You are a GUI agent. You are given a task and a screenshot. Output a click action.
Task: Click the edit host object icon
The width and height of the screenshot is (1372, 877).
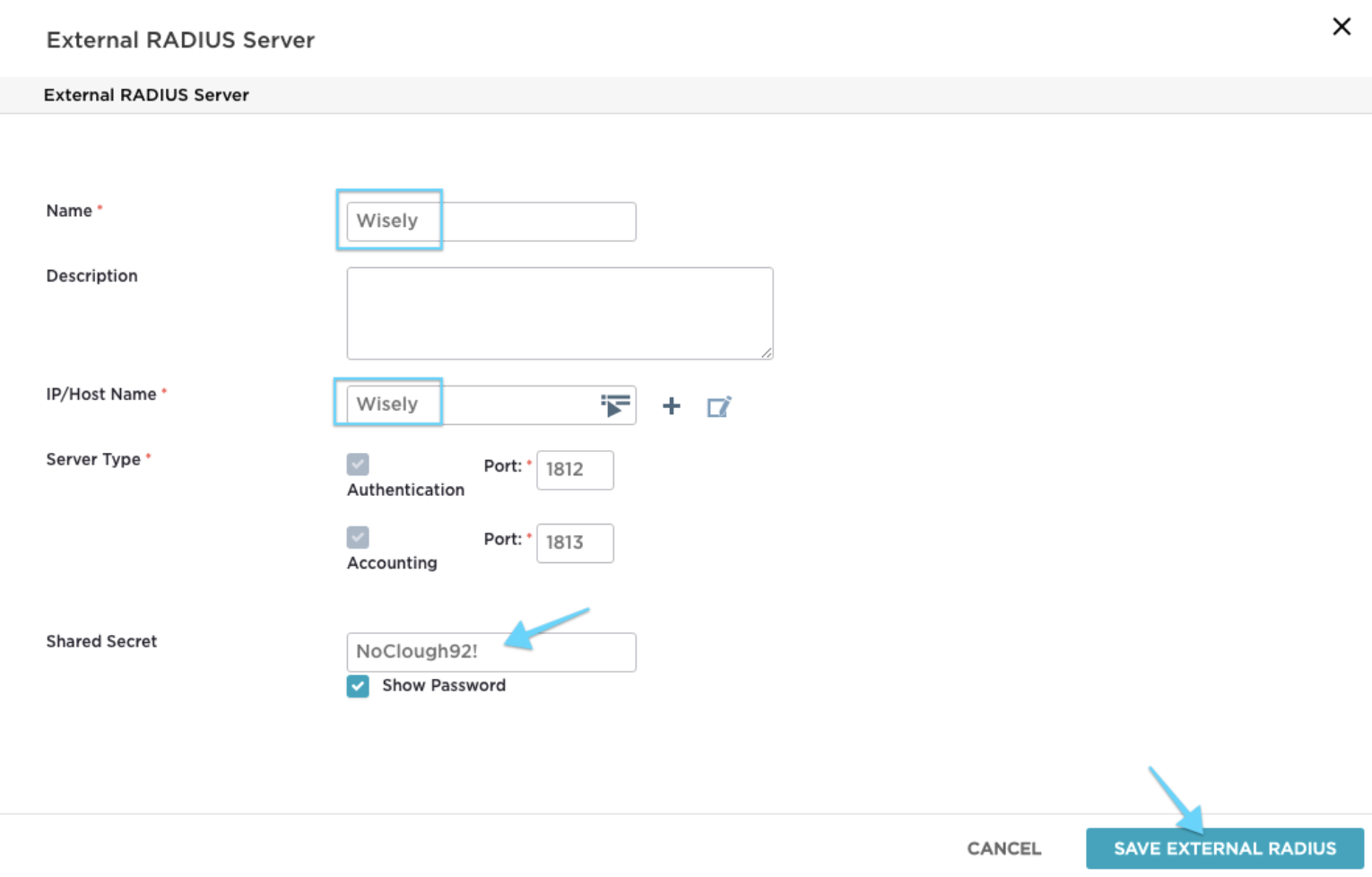[719, 406]
